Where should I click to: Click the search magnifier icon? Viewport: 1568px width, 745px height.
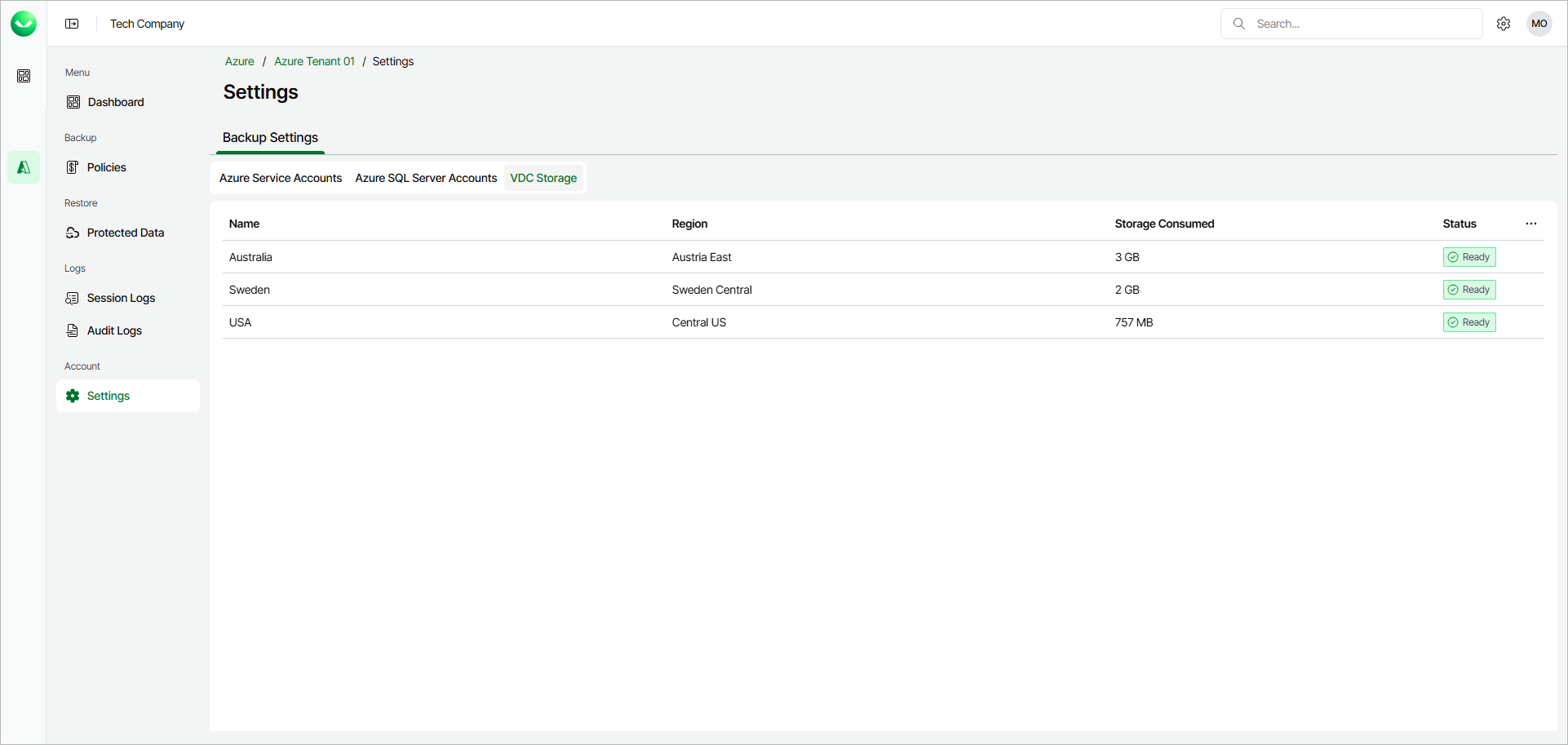[1239, 24]
